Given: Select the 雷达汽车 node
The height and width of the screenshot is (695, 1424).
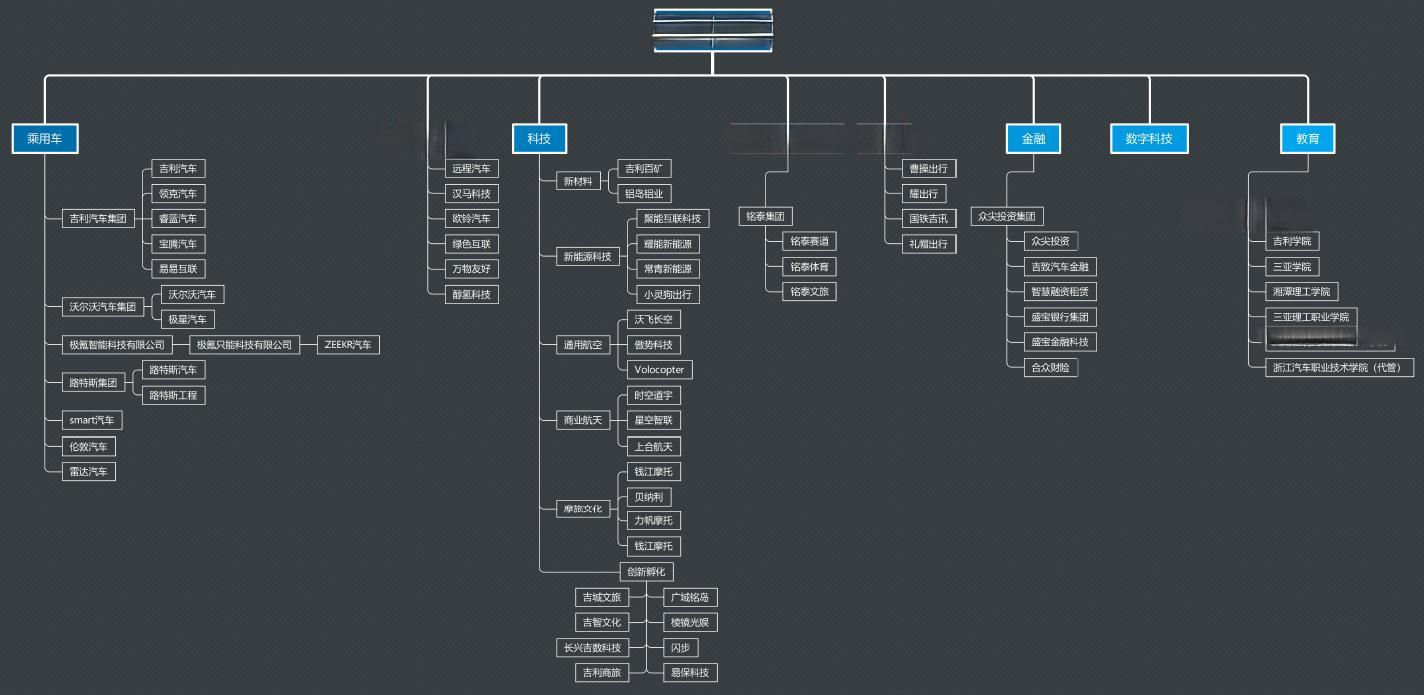Looking at the screenshot, I should click(x=88, y=471).
